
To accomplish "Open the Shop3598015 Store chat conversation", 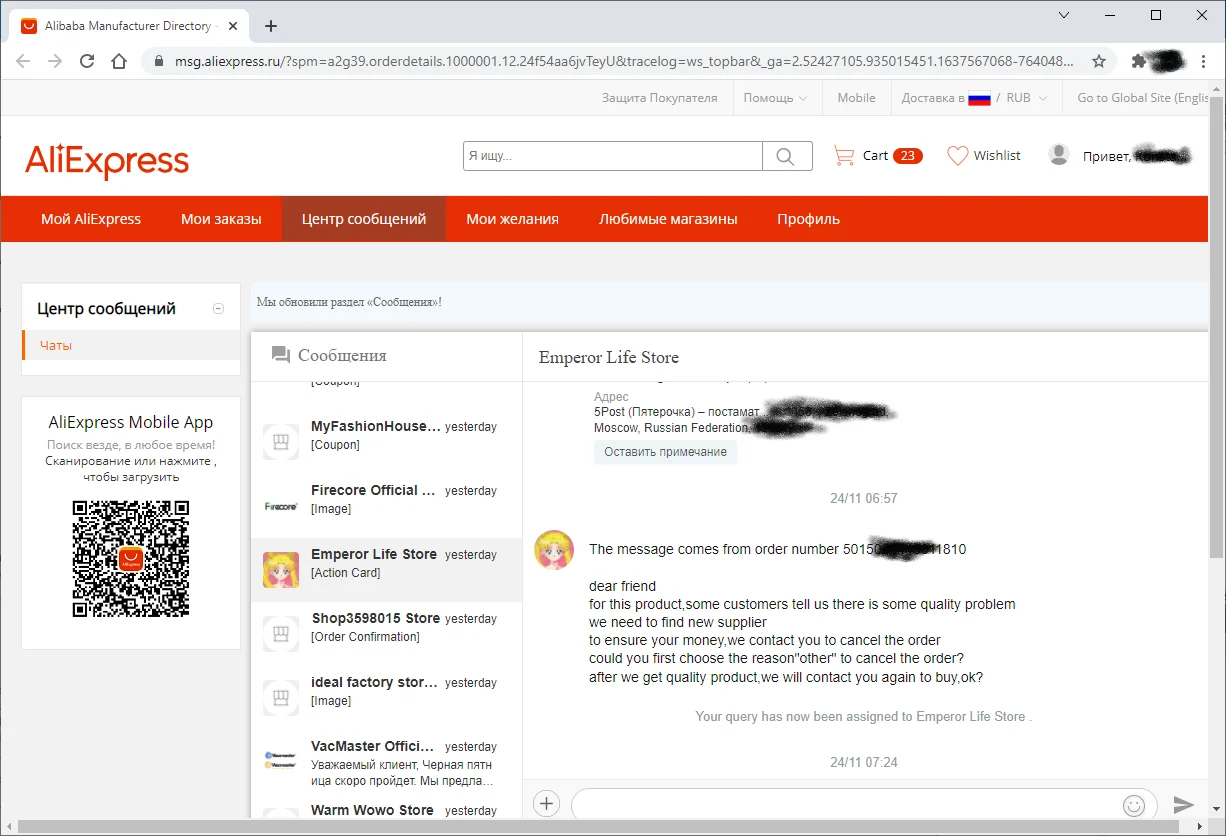I will (386, 634).
